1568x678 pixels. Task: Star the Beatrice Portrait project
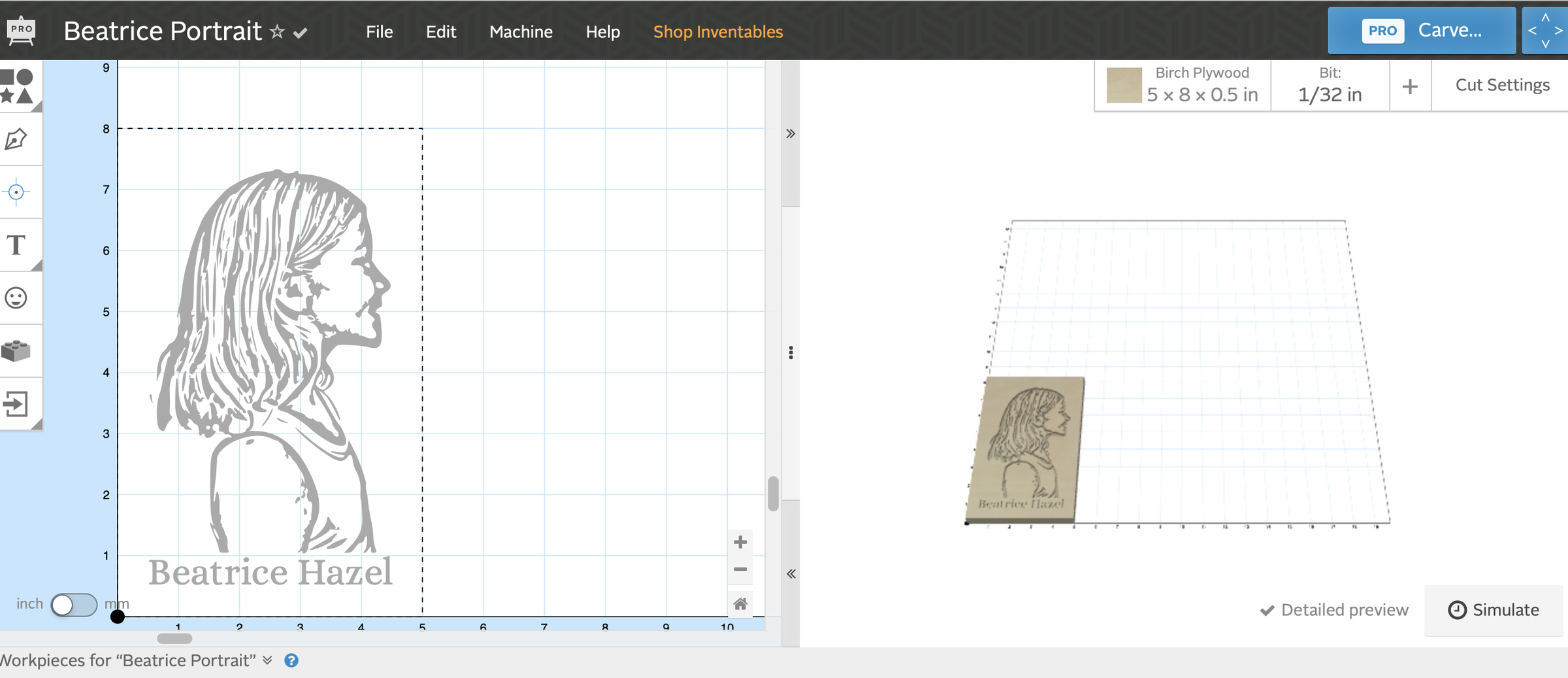coord(278,31)
